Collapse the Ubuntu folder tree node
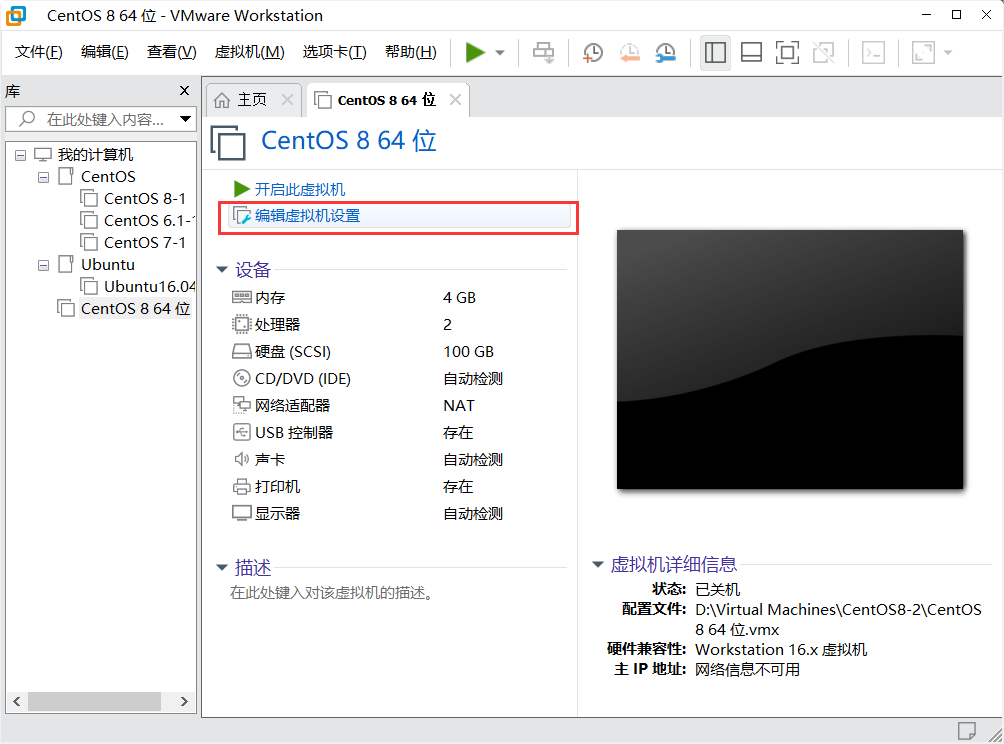The width and height of the screenshot is (1004, 744). (x=44, y=266)
